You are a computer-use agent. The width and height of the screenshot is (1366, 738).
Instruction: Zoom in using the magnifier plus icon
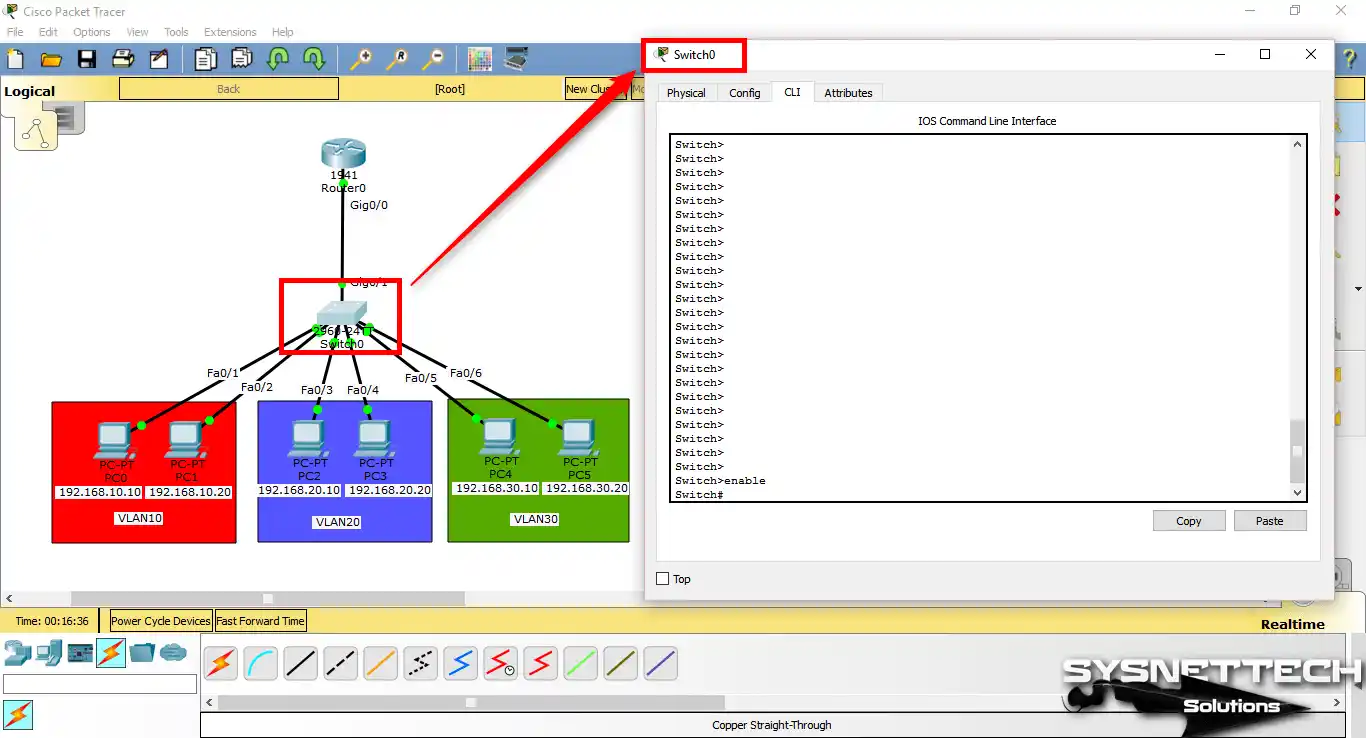[360, 60]
